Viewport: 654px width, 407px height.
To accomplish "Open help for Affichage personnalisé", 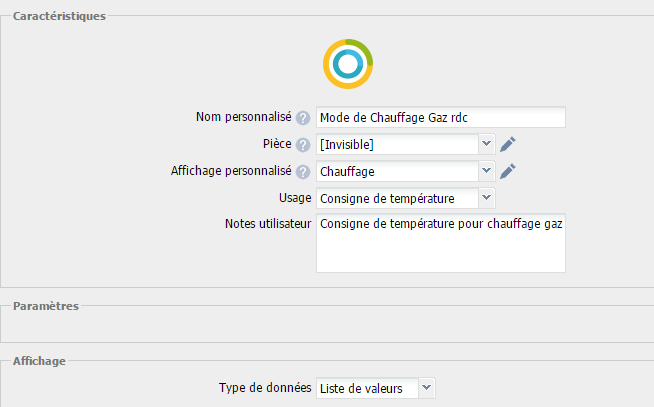I will [x=303, y=172].
